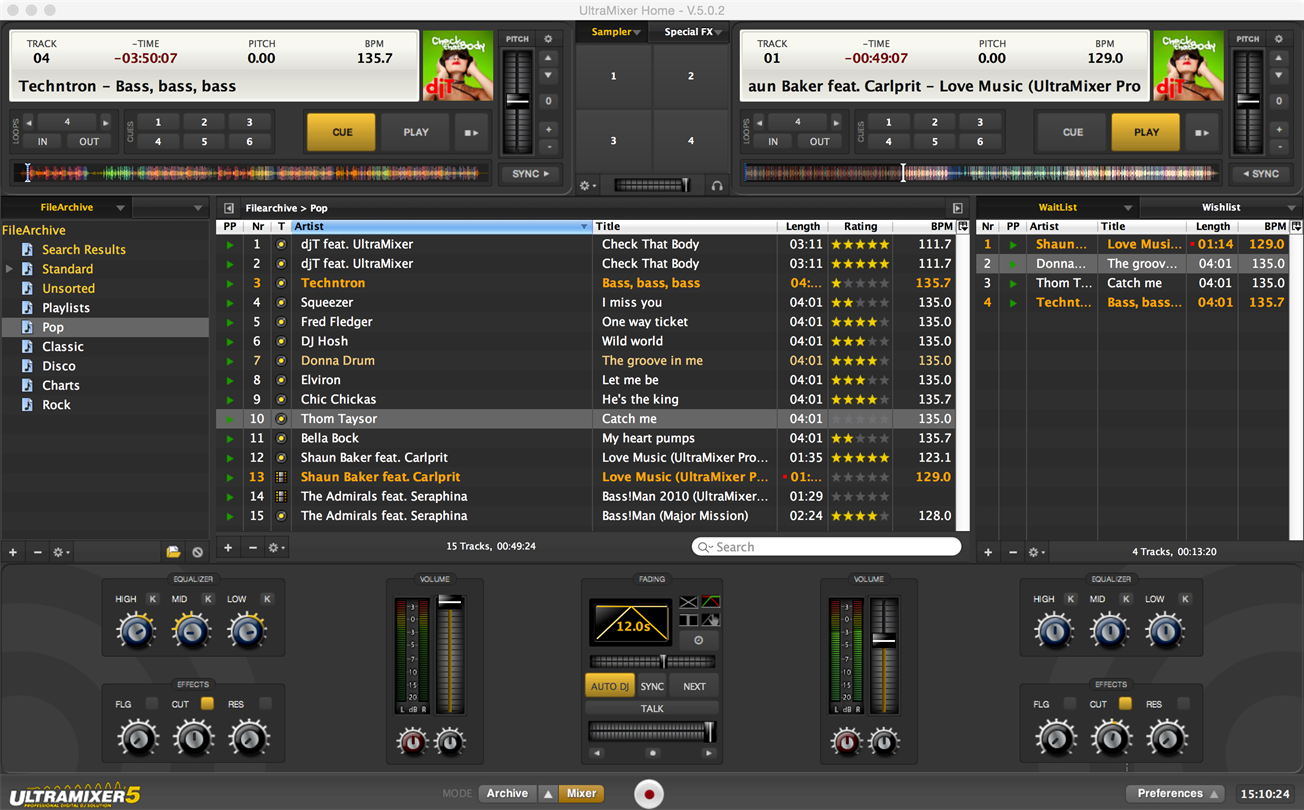Click the right deck volume fader
This screenshot has width=1304, height=810.
[883, 639]
